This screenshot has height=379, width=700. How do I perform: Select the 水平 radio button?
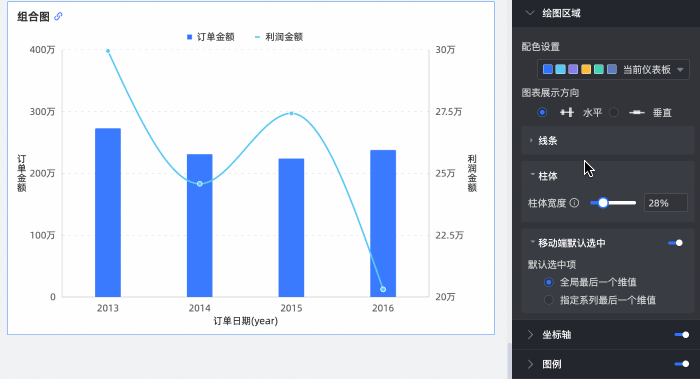[542, 112]
